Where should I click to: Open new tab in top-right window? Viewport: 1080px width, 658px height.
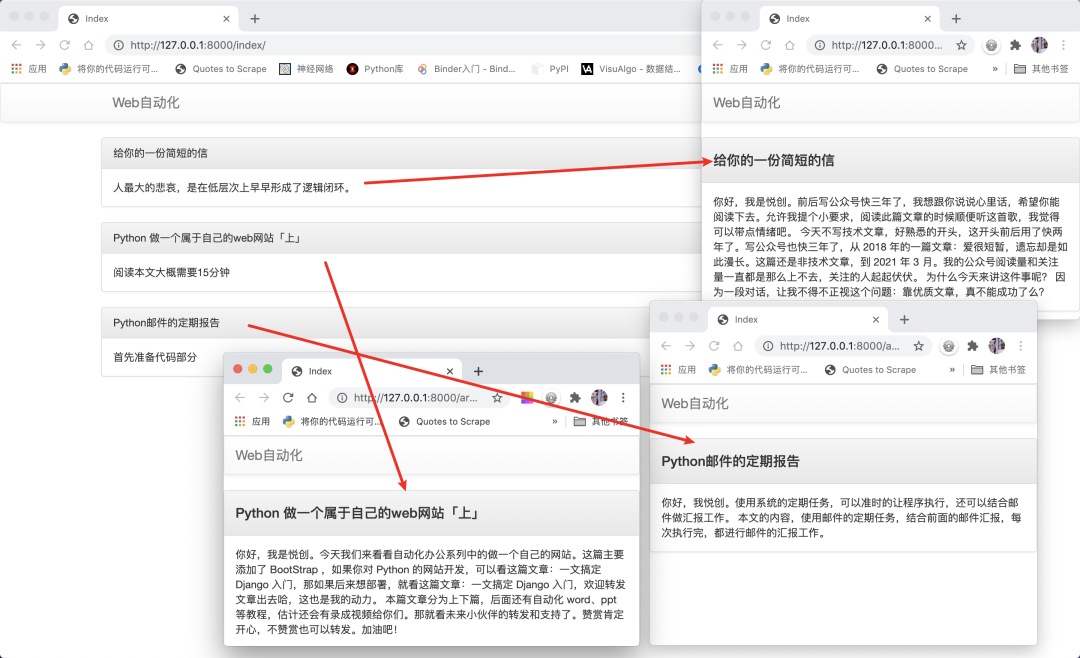pyautogui.click(x=956, y=19)
